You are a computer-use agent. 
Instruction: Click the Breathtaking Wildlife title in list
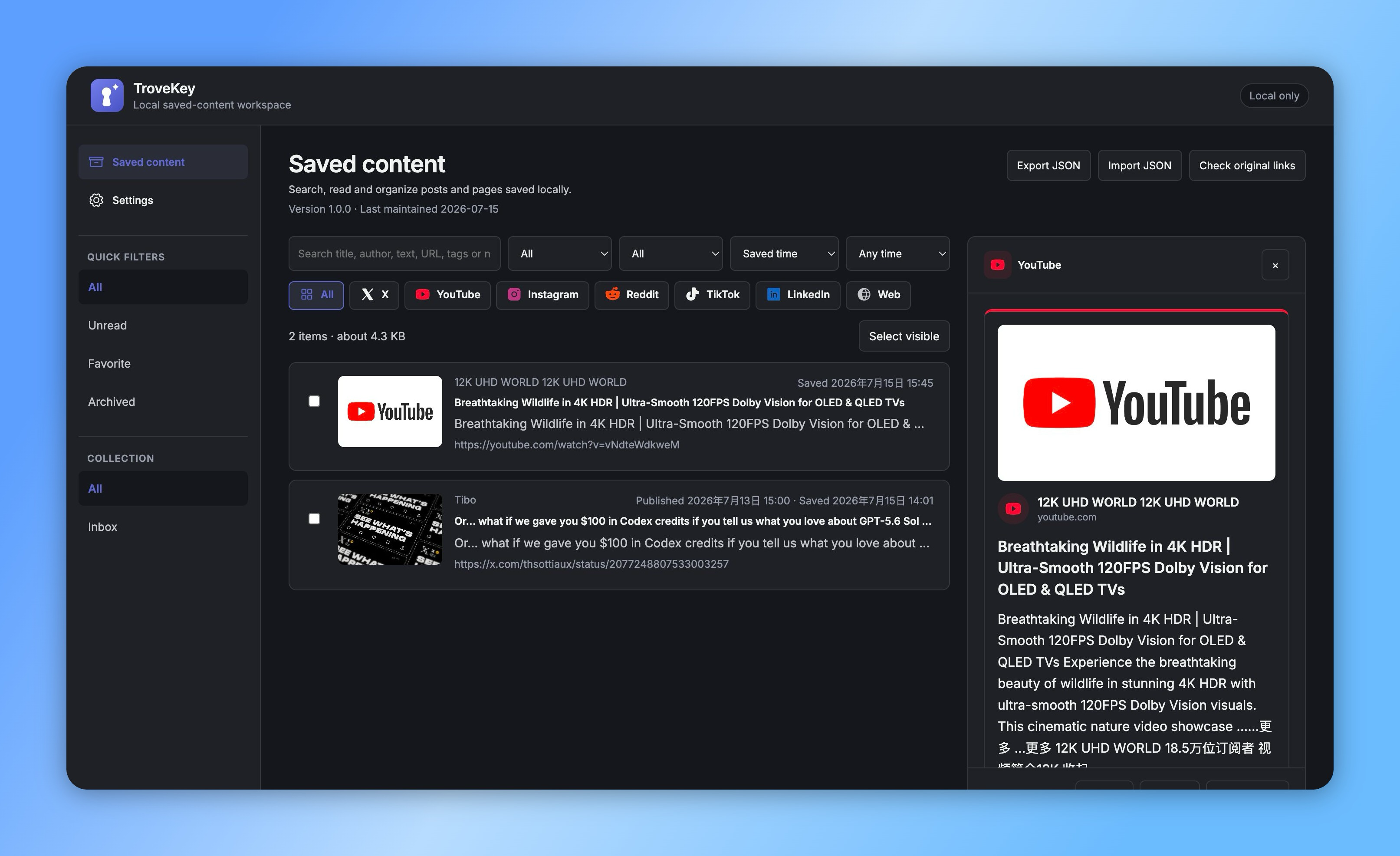[x=679, y=402]
